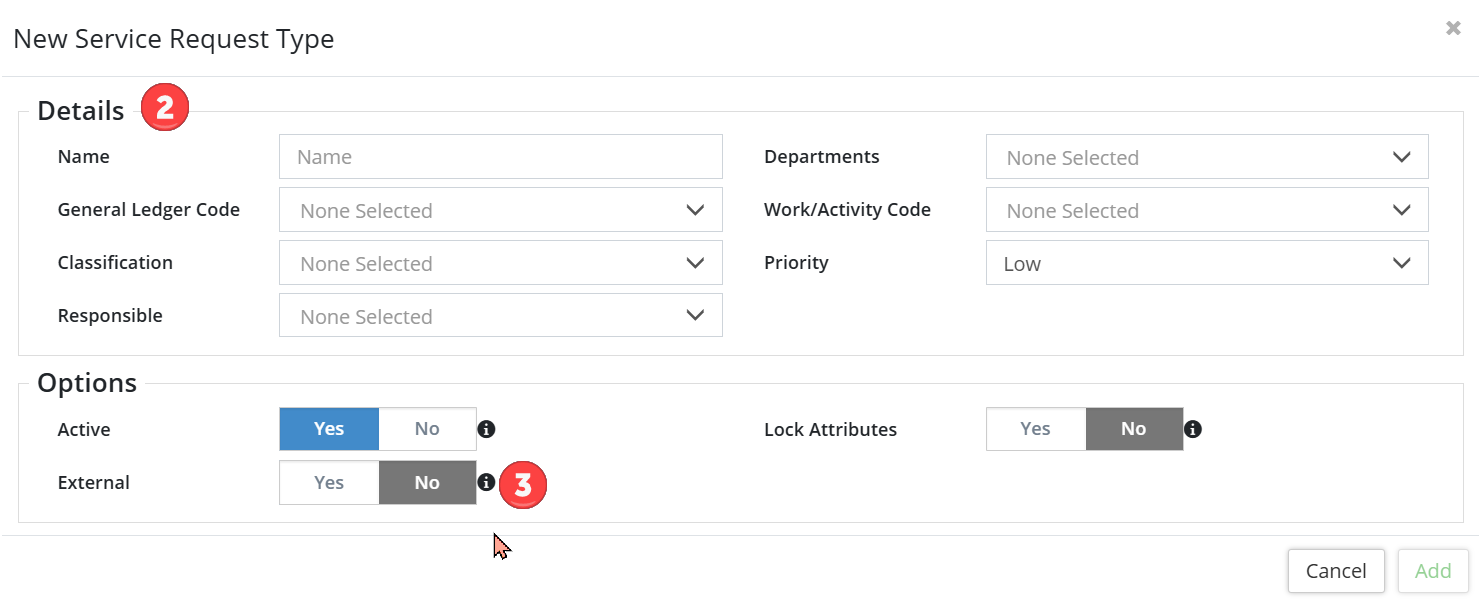
Task: Close the New Service Request Type dialog
Action: click(x=1453, y=29)
